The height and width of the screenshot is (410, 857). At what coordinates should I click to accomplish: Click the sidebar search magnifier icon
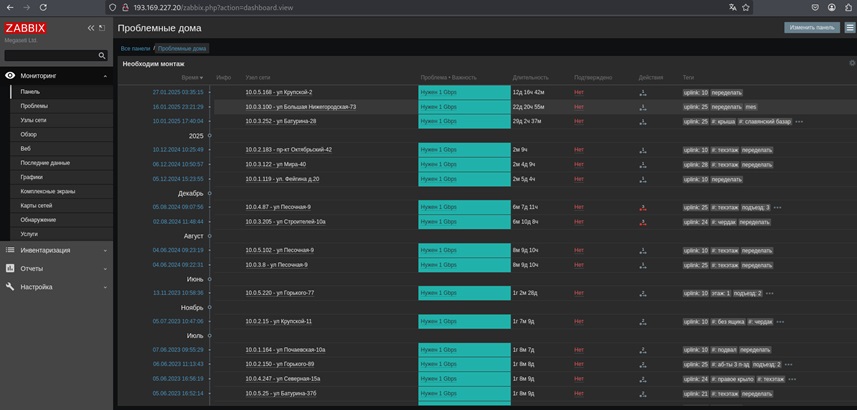[x=102, y=56]
